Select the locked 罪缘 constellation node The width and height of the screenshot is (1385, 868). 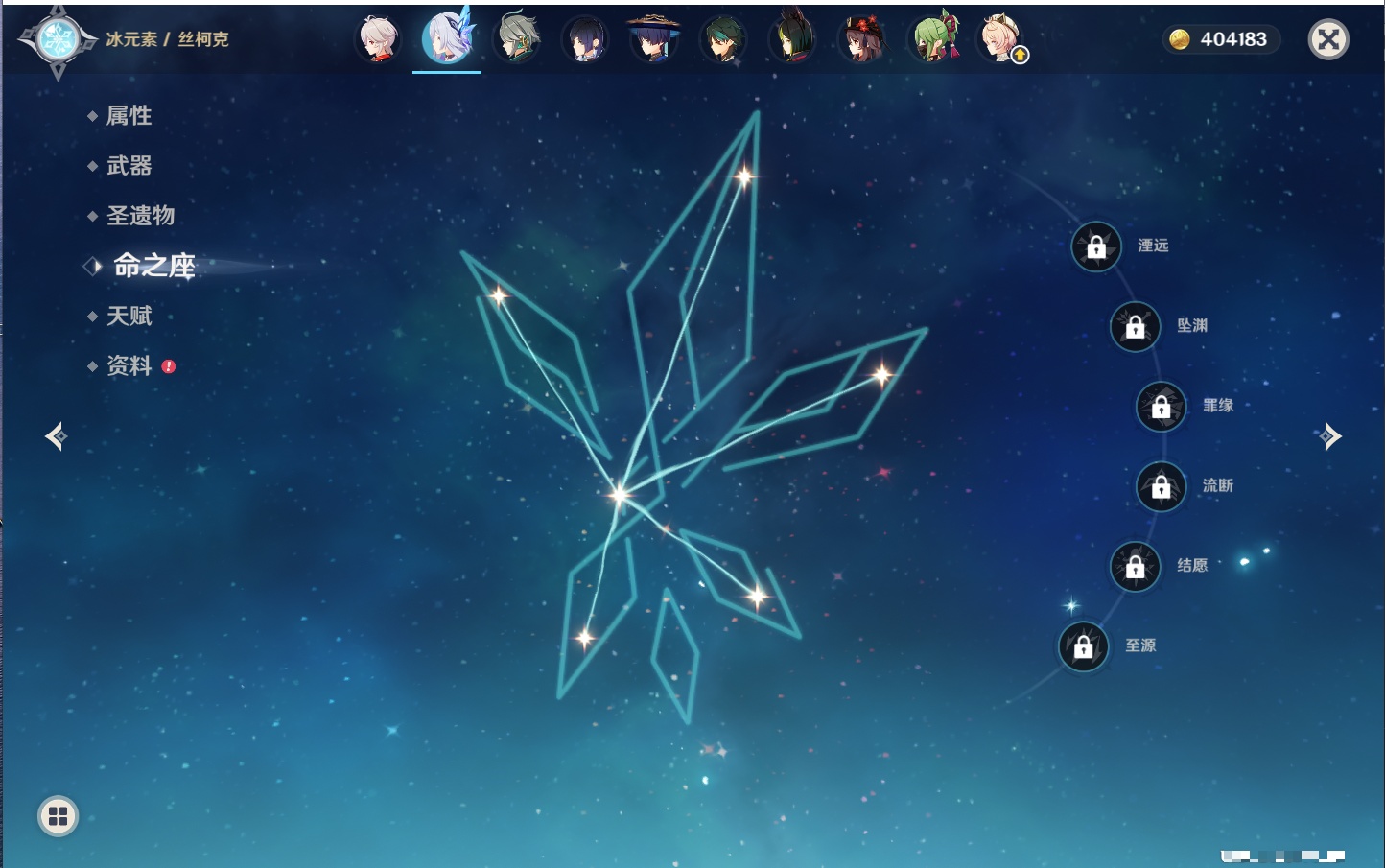point(1161,407)
